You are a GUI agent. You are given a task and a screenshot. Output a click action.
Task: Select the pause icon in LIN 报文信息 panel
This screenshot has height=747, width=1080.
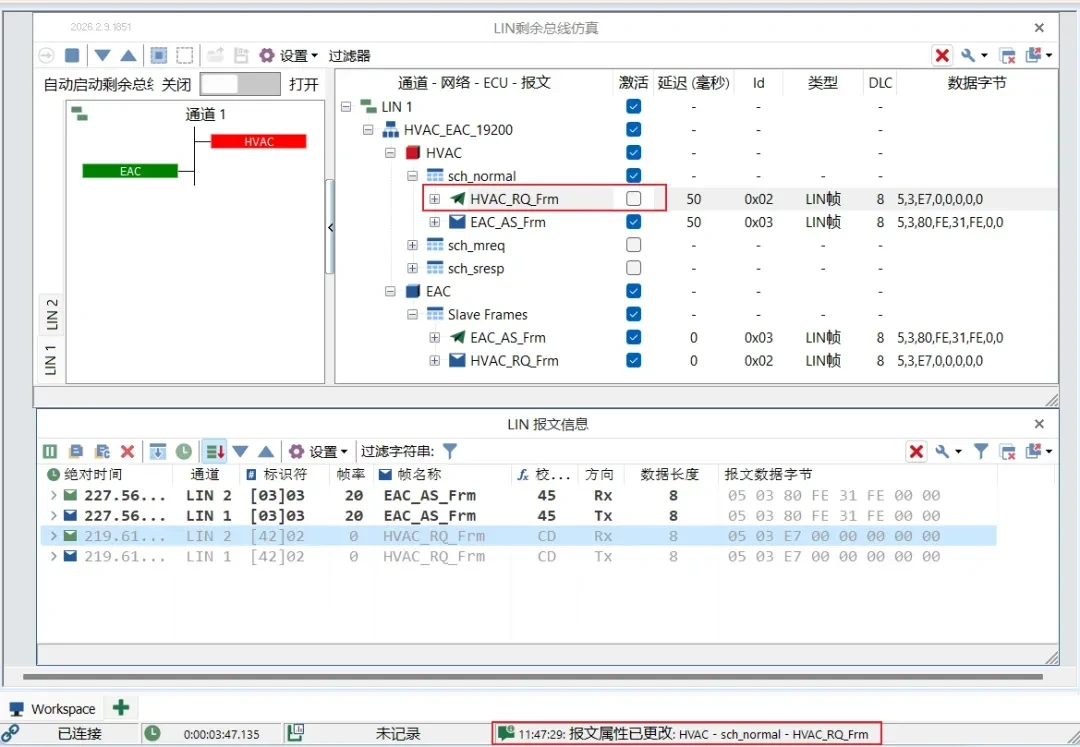coord(48,451)
